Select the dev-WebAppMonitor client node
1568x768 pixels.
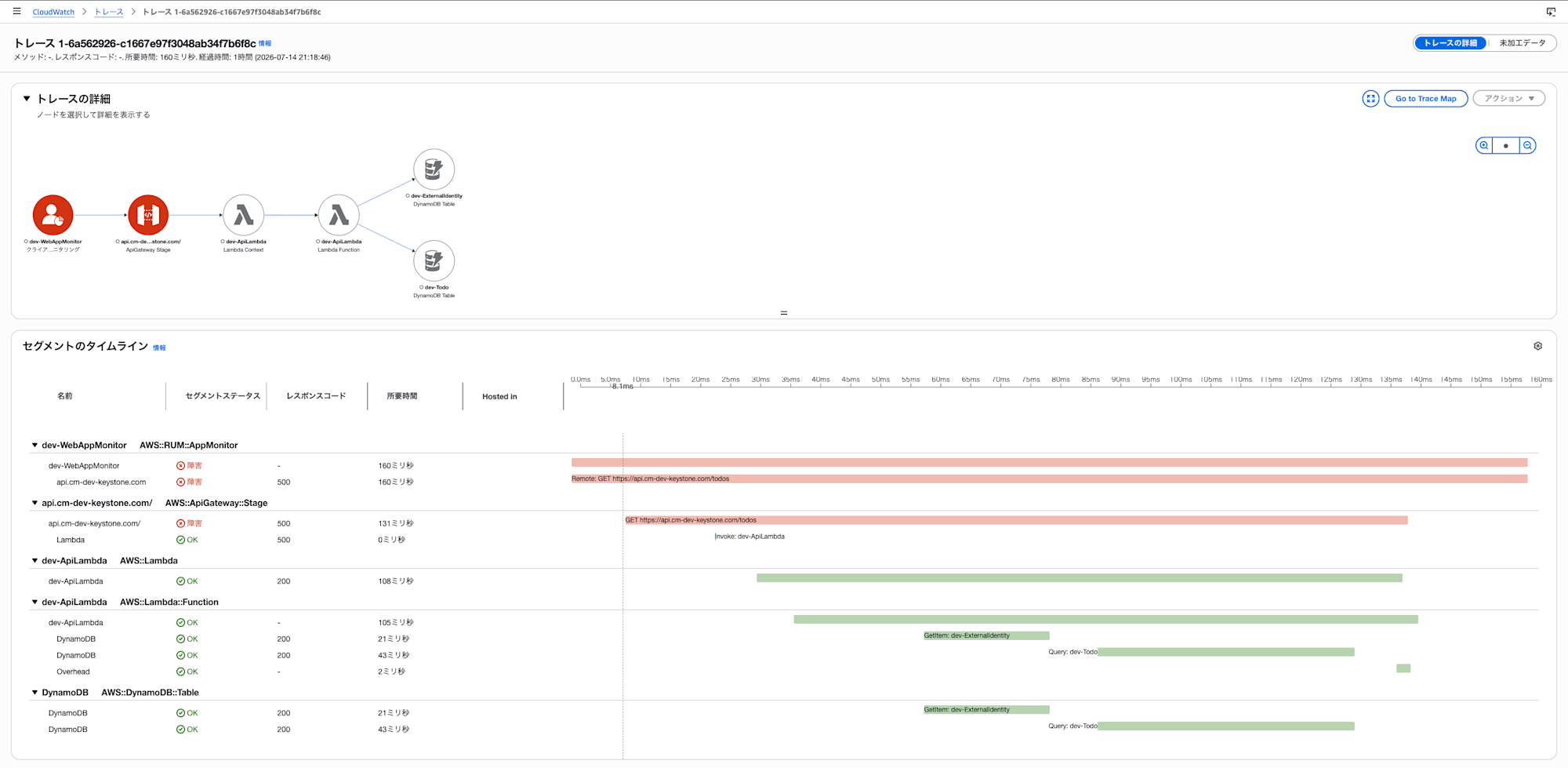tap(53, 215)
